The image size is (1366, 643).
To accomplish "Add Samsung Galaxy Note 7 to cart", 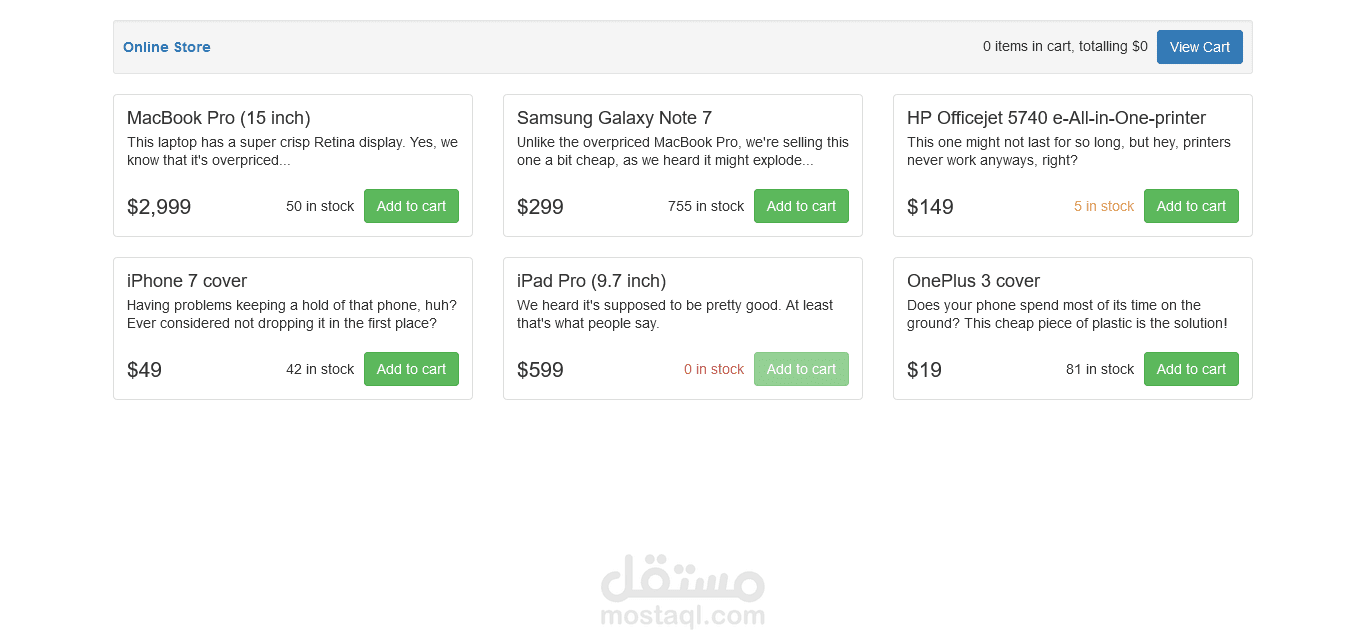I will click(x=801, y=206).
